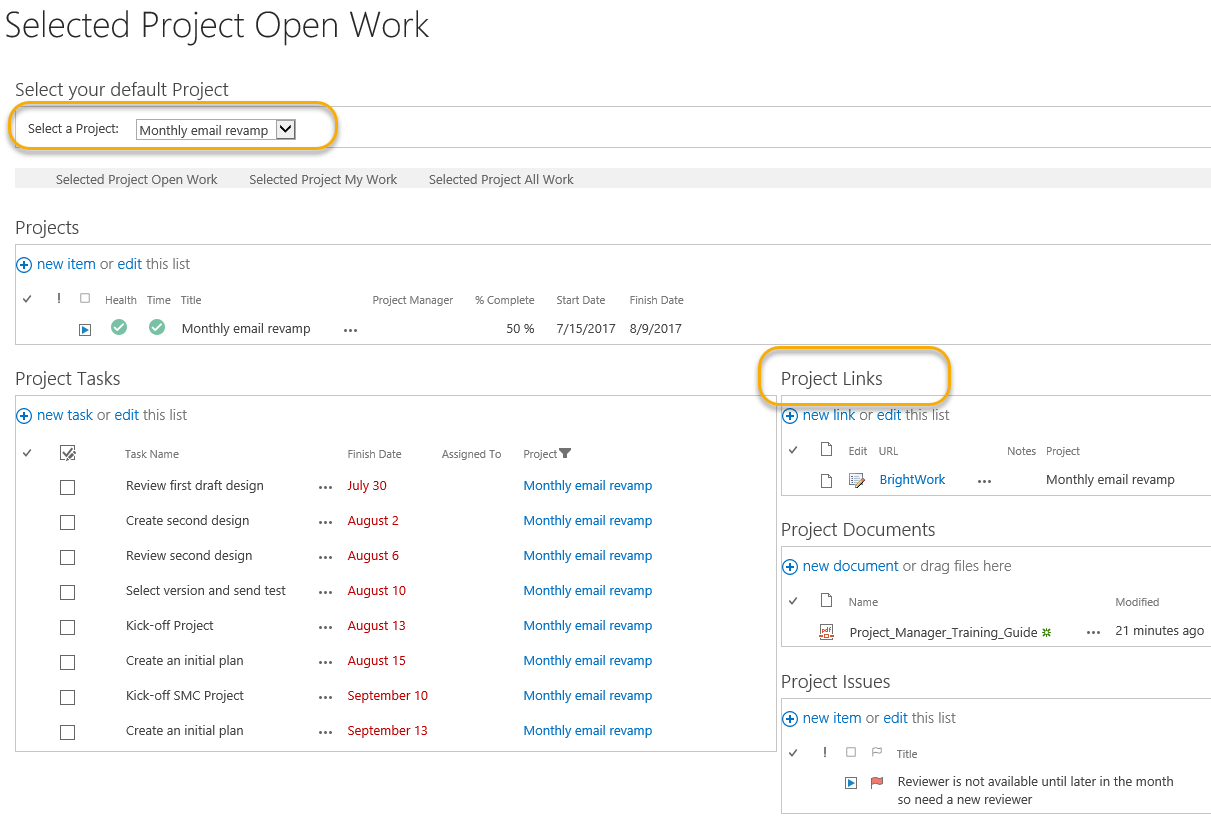Open ellipsis menu for Create second design
The image size is (1211, 829).
tap(325, 522)
